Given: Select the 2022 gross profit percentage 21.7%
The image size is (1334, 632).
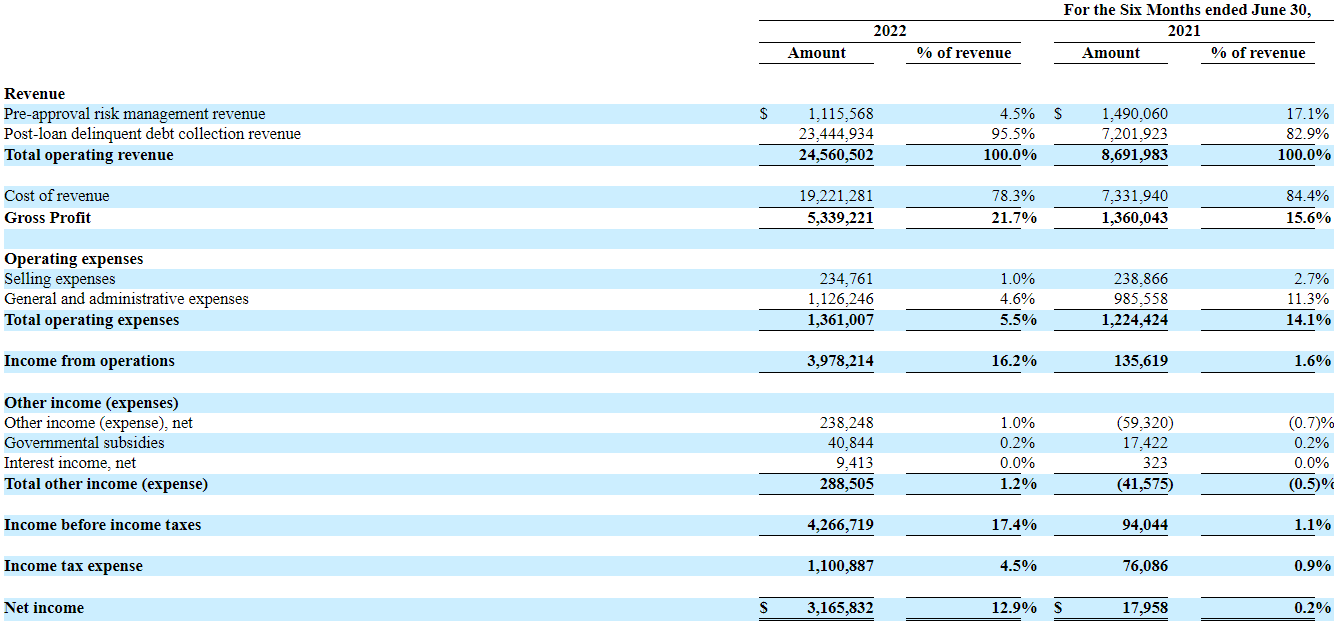Looking at the screenshot, I should click(x=1014, y=218).
